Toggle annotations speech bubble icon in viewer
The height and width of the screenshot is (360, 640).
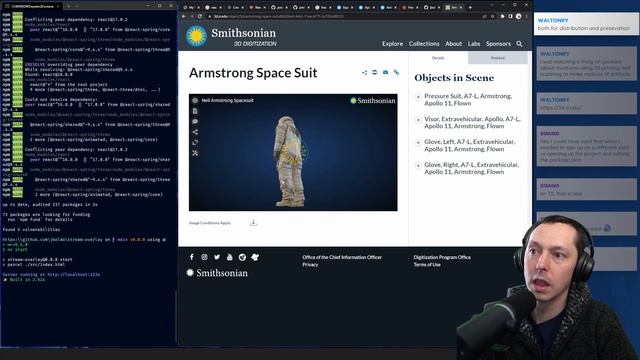(x=195, y=122)
